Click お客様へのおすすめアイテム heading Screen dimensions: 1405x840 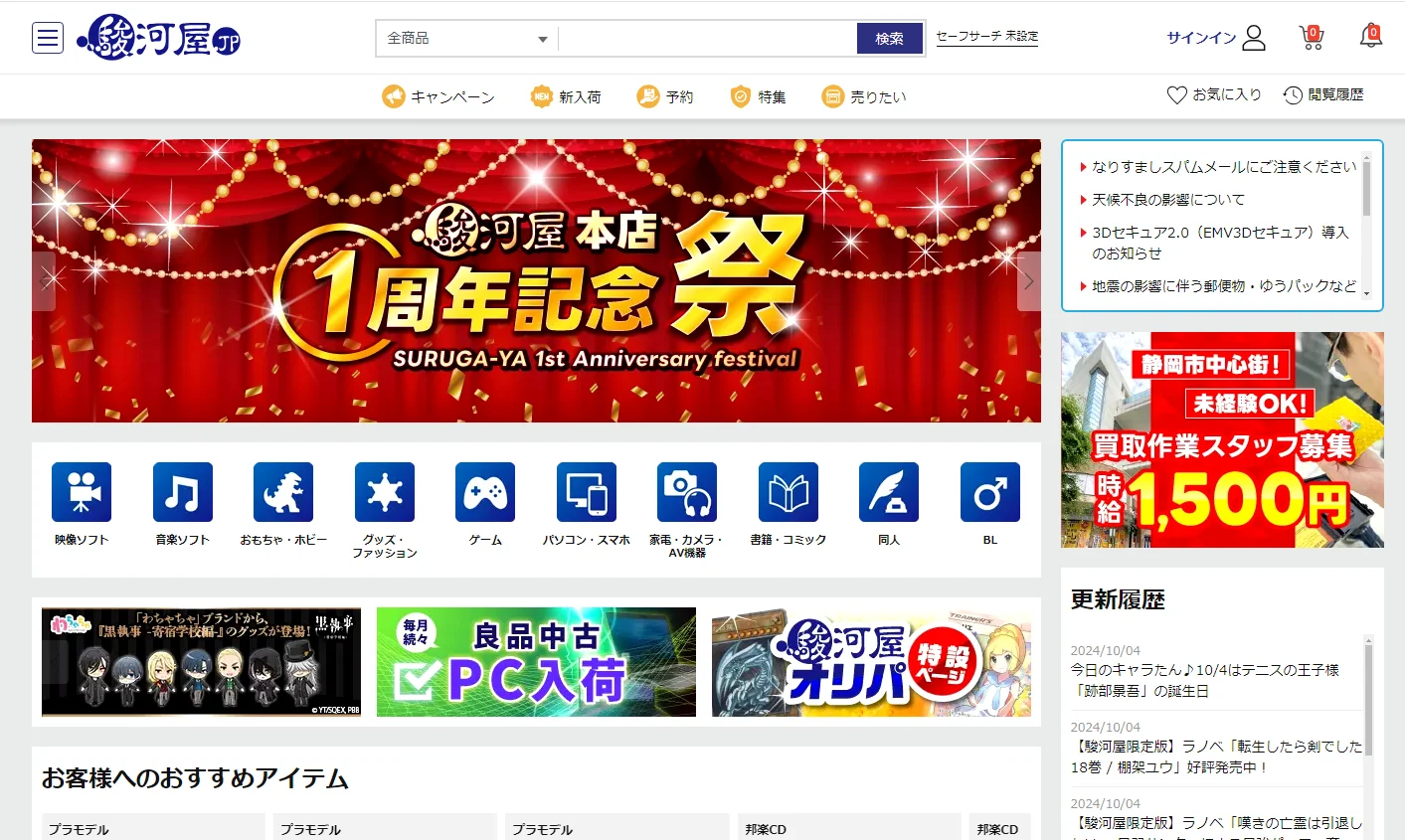point(195,778)
